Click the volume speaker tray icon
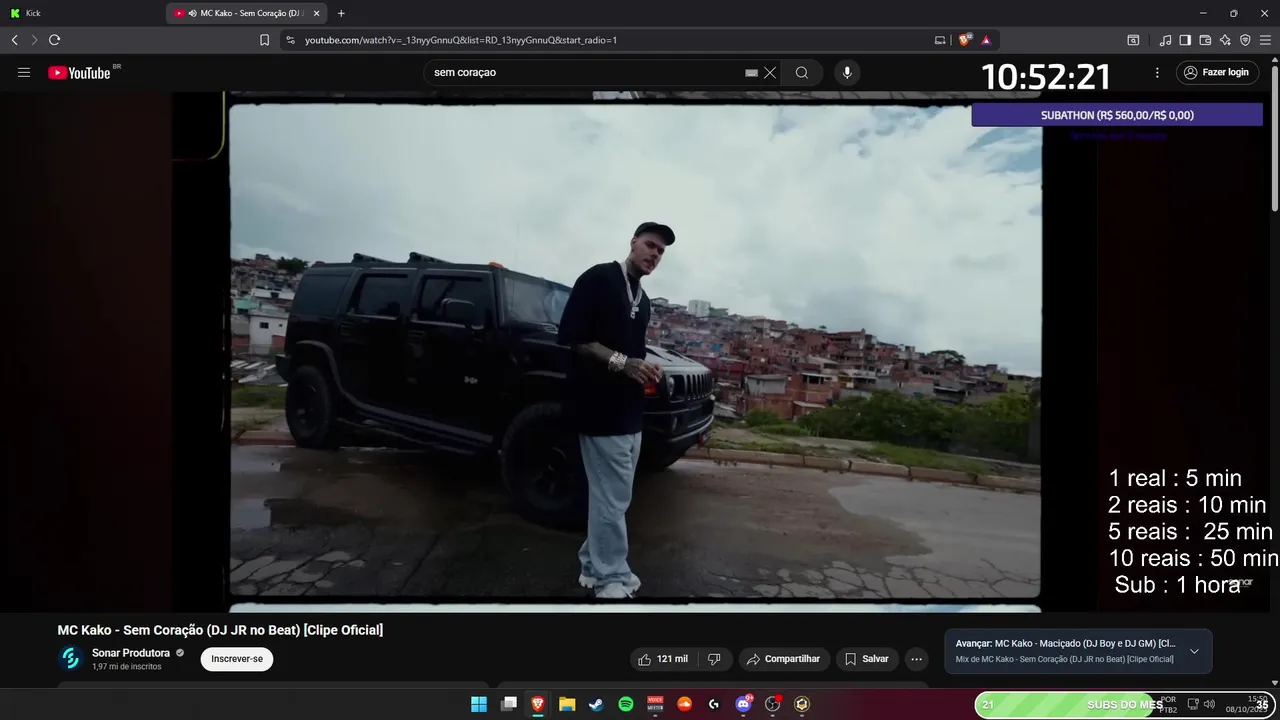Screen dimensions: 1280x720 tap(1209, 704)
